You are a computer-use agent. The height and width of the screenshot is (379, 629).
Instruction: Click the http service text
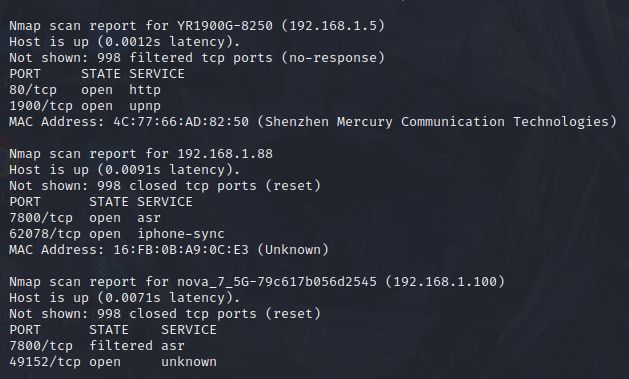[145, 90]
